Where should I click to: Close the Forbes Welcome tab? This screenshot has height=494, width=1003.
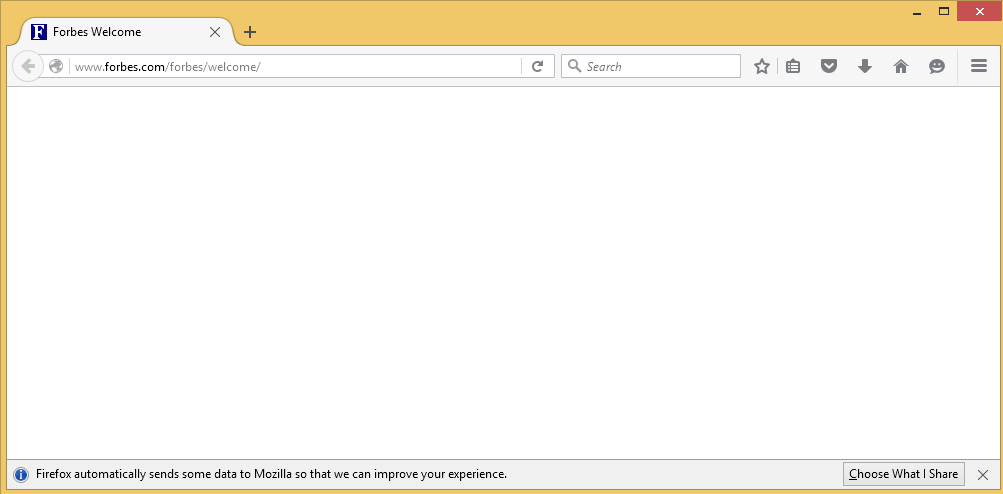[215, 32]
